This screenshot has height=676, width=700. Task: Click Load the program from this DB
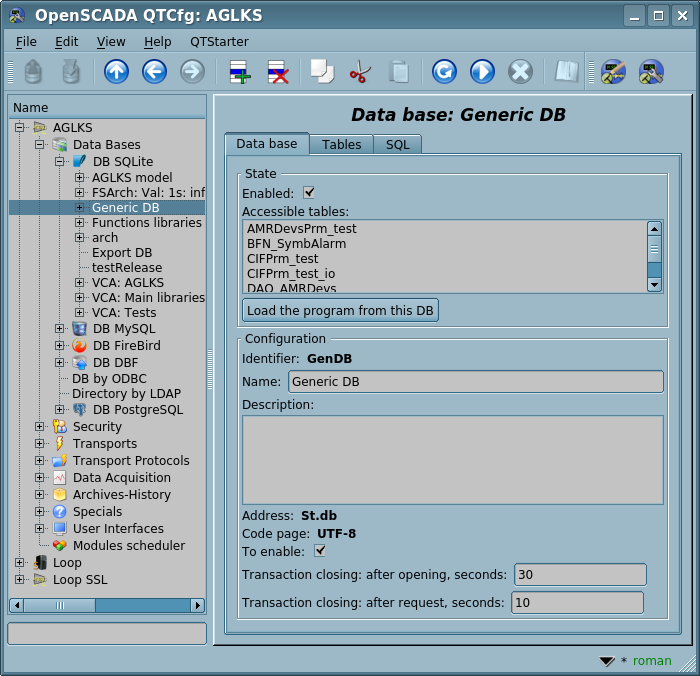(340, 310)
